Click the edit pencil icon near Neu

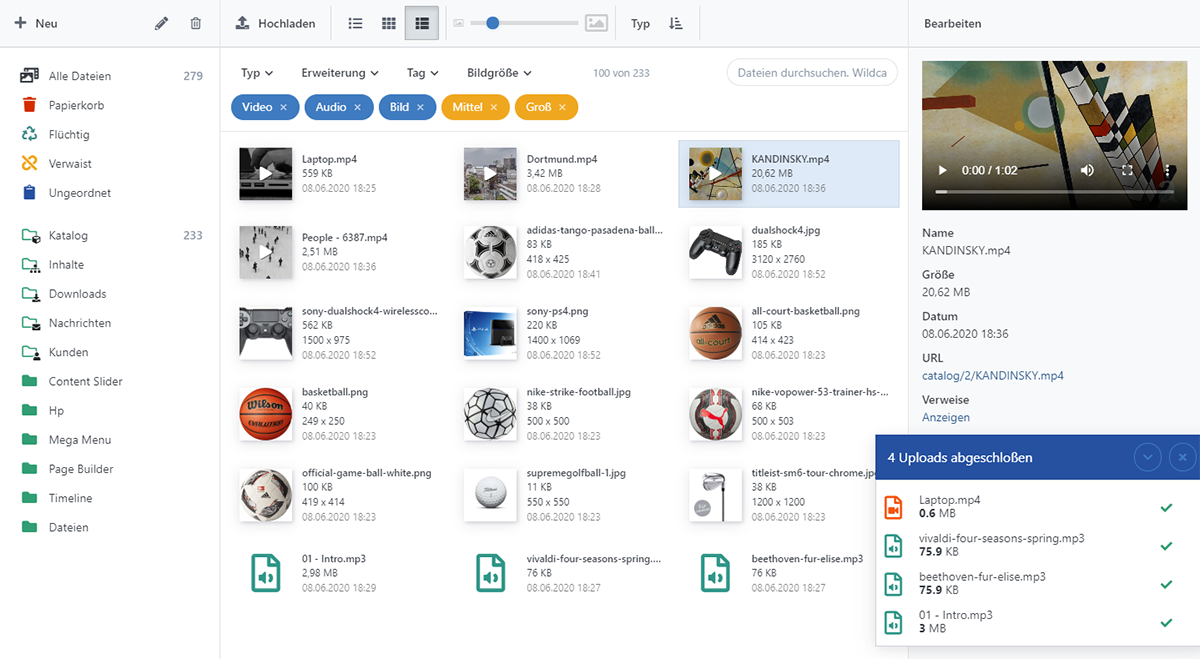(x=162, y=21)
